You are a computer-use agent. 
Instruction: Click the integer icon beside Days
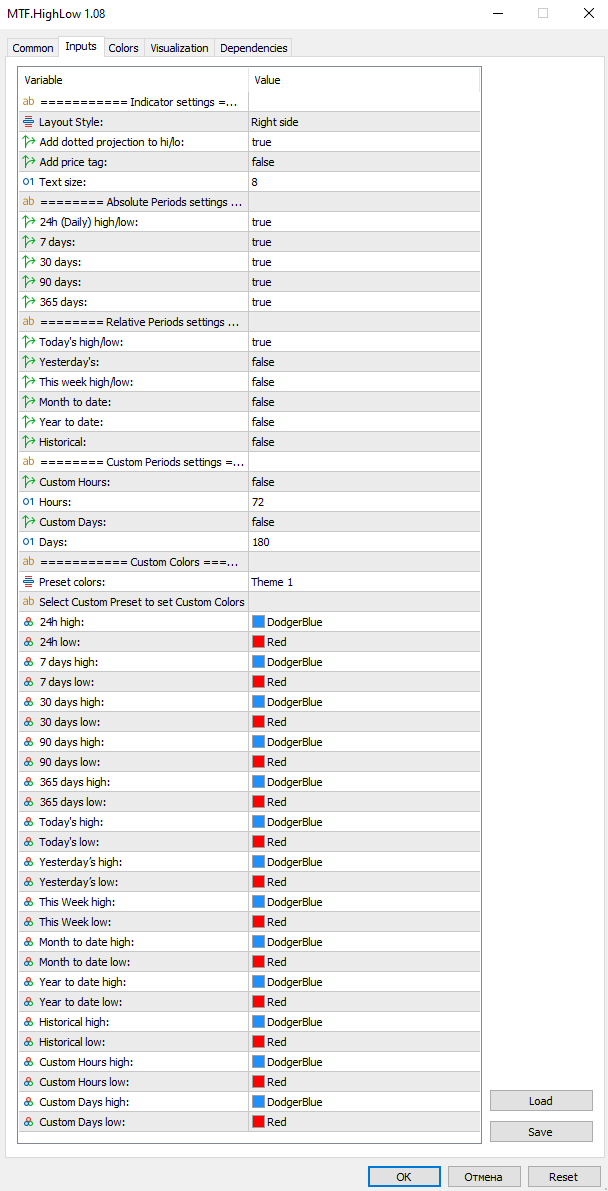pyautogui.click(x=28, y=542)
